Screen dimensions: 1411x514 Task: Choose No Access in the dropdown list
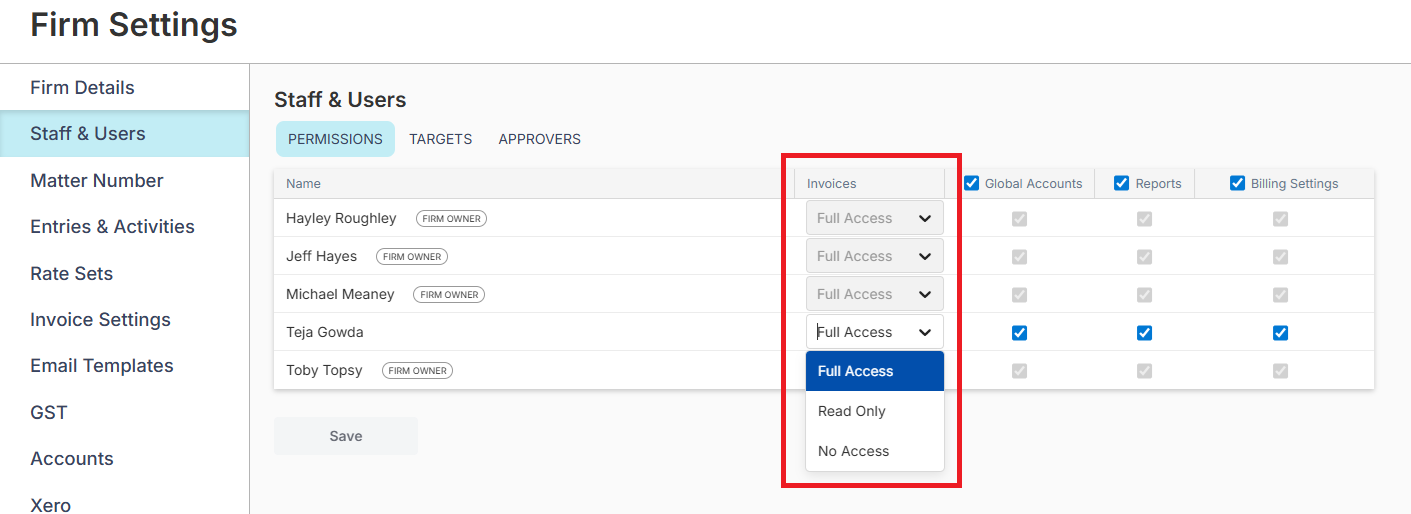pos(853,451)
